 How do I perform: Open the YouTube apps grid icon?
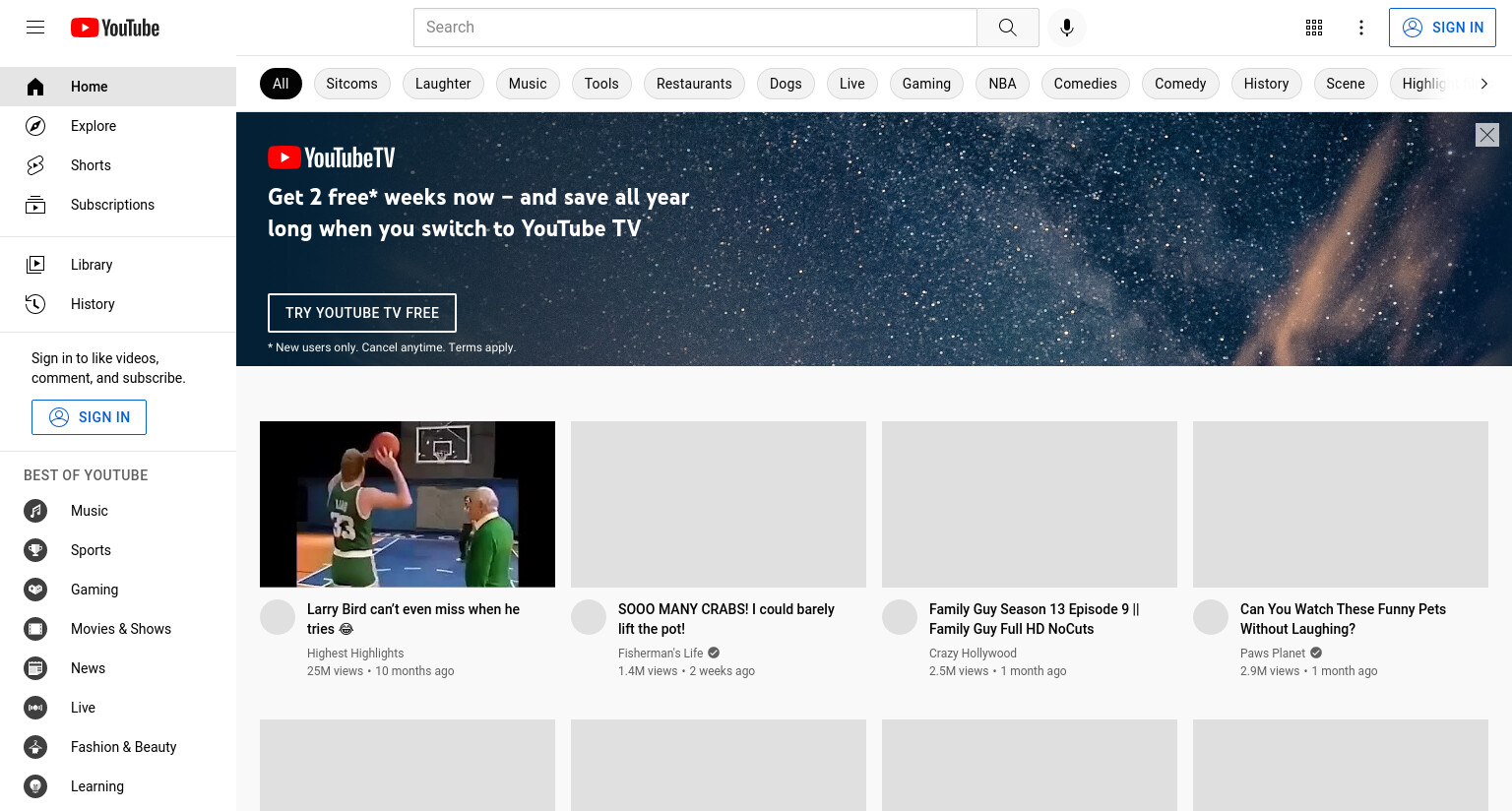(1314, 28)
